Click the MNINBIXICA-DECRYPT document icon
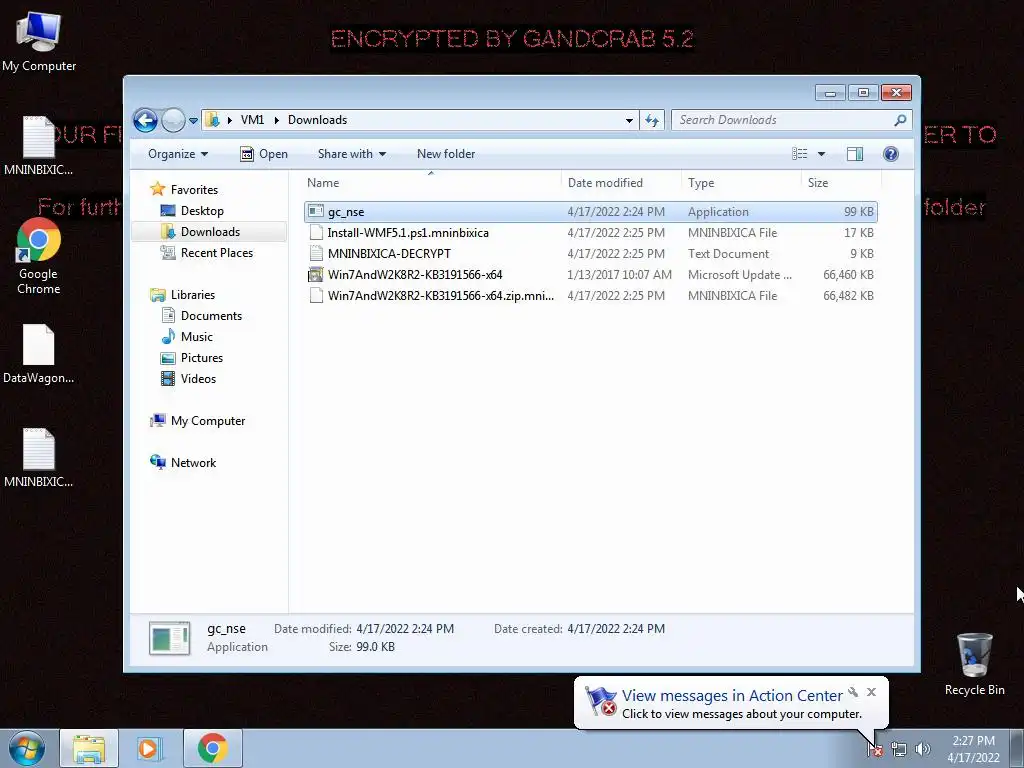 (316, 253)
